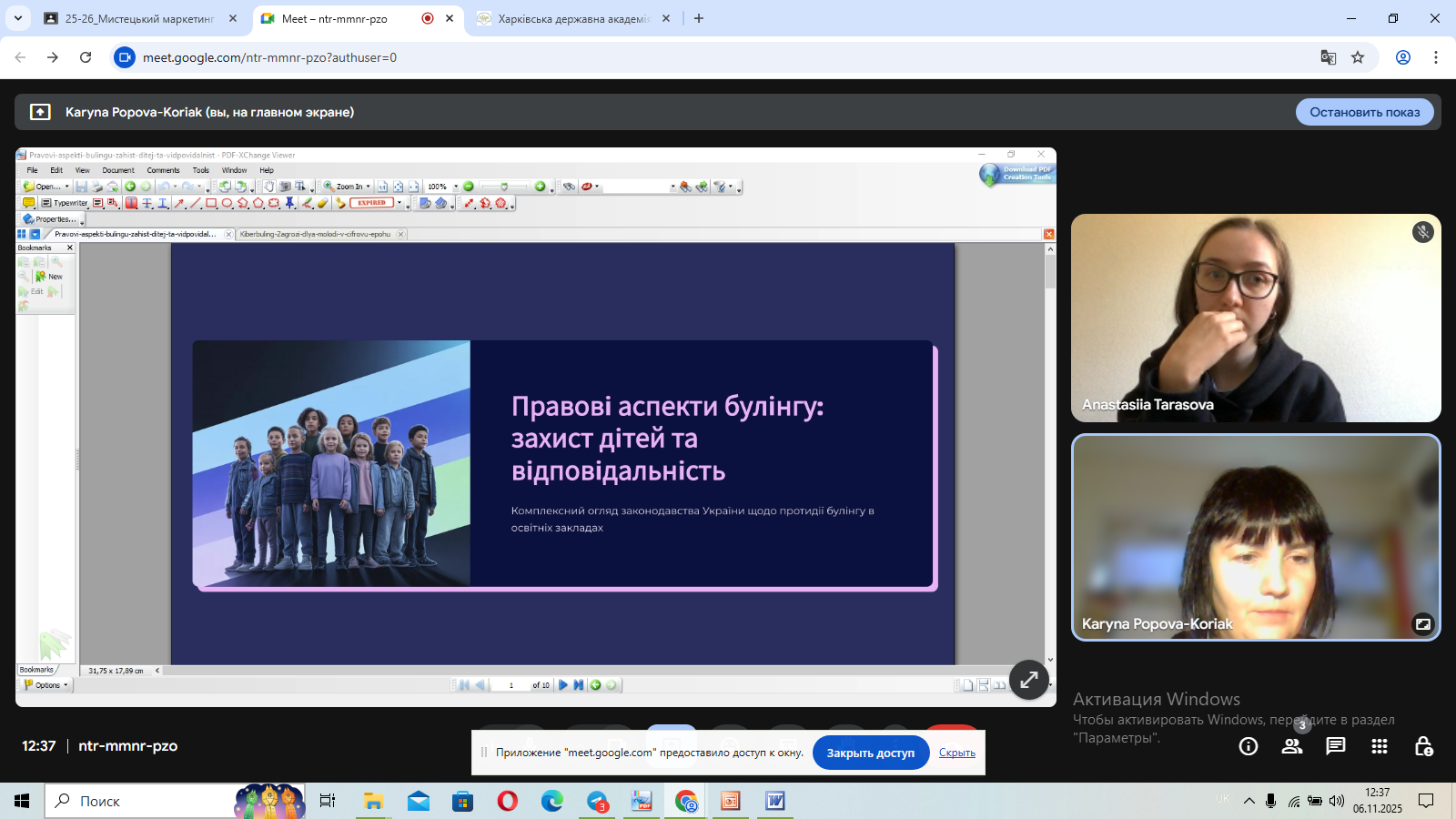Click the Закрыть доступ button
Screen dimensions: 1456x819
(x=870, y=753)
